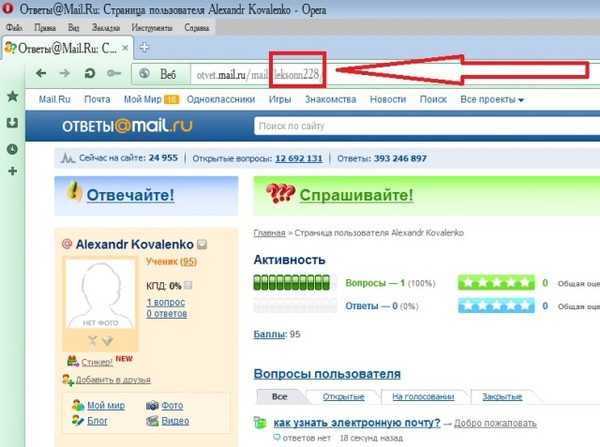Click Добавить в друзья link

(113, 379)
